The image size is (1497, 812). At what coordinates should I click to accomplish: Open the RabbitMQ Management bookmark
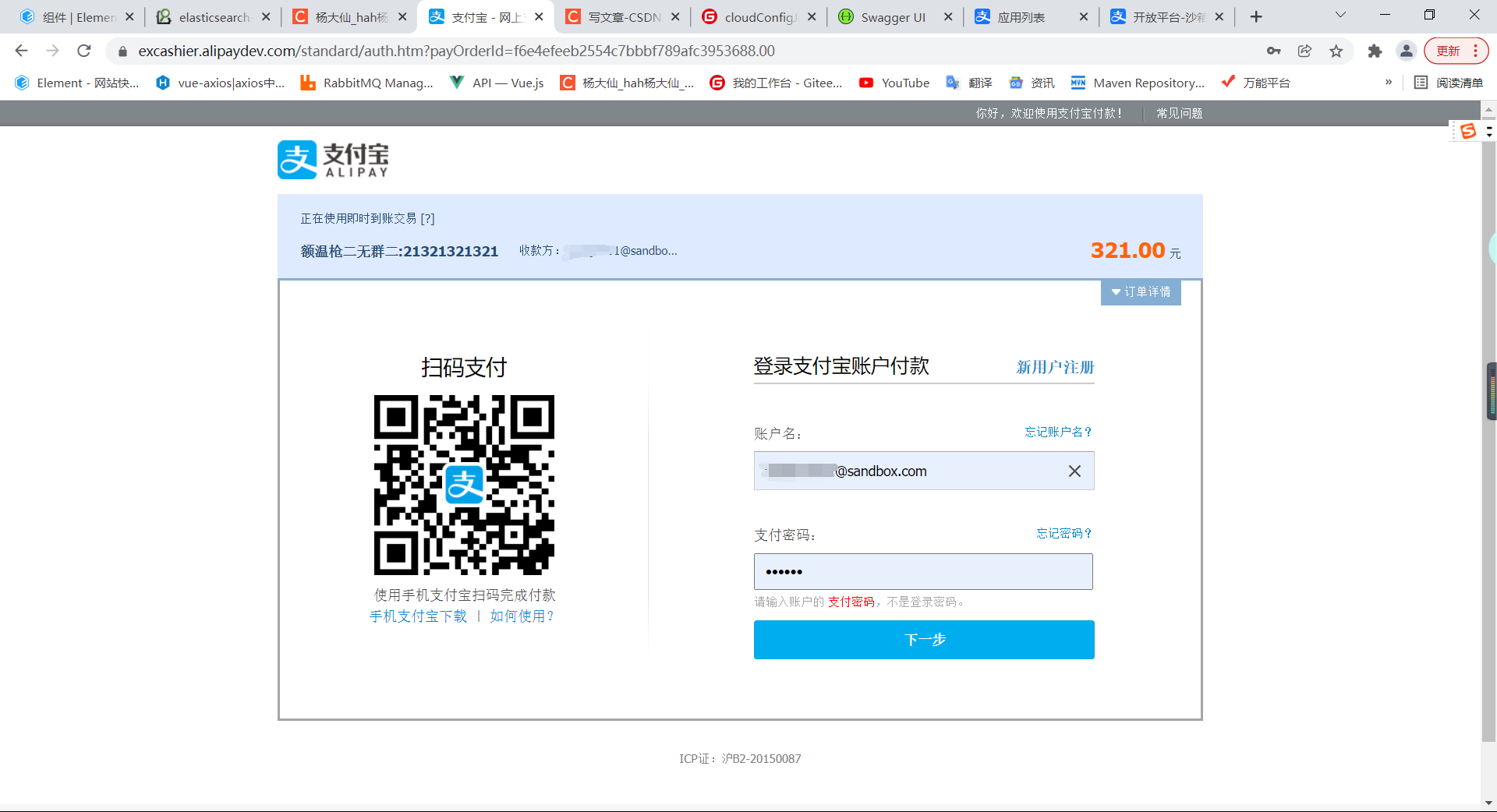[x=366, y=83]
